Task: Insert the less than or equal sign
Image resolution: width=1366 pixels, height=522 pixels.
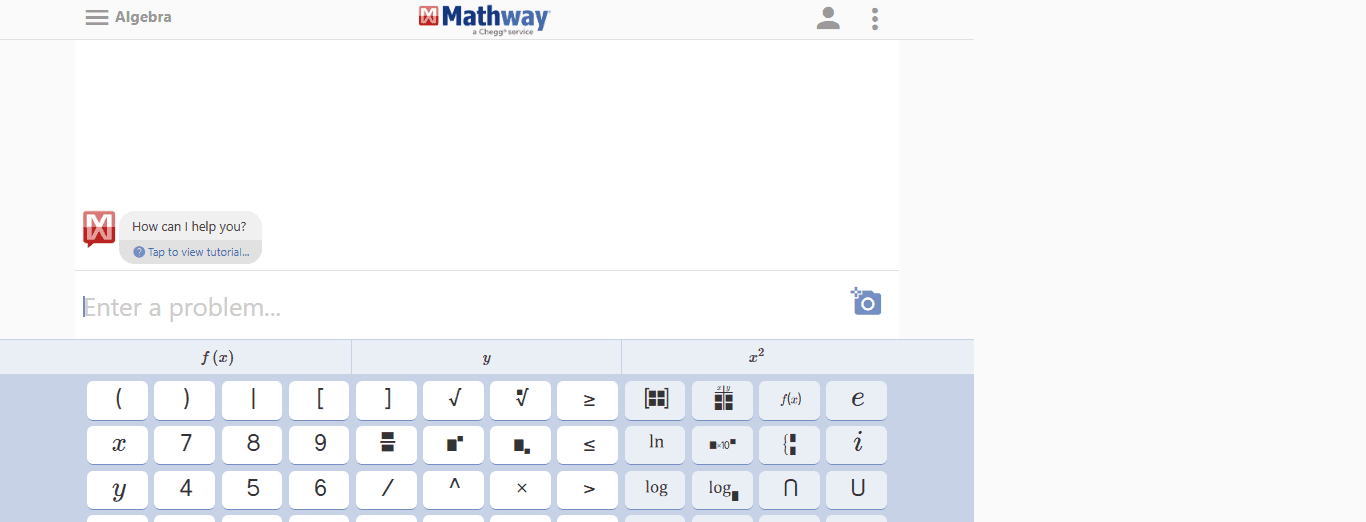Action: click(588, 445)
